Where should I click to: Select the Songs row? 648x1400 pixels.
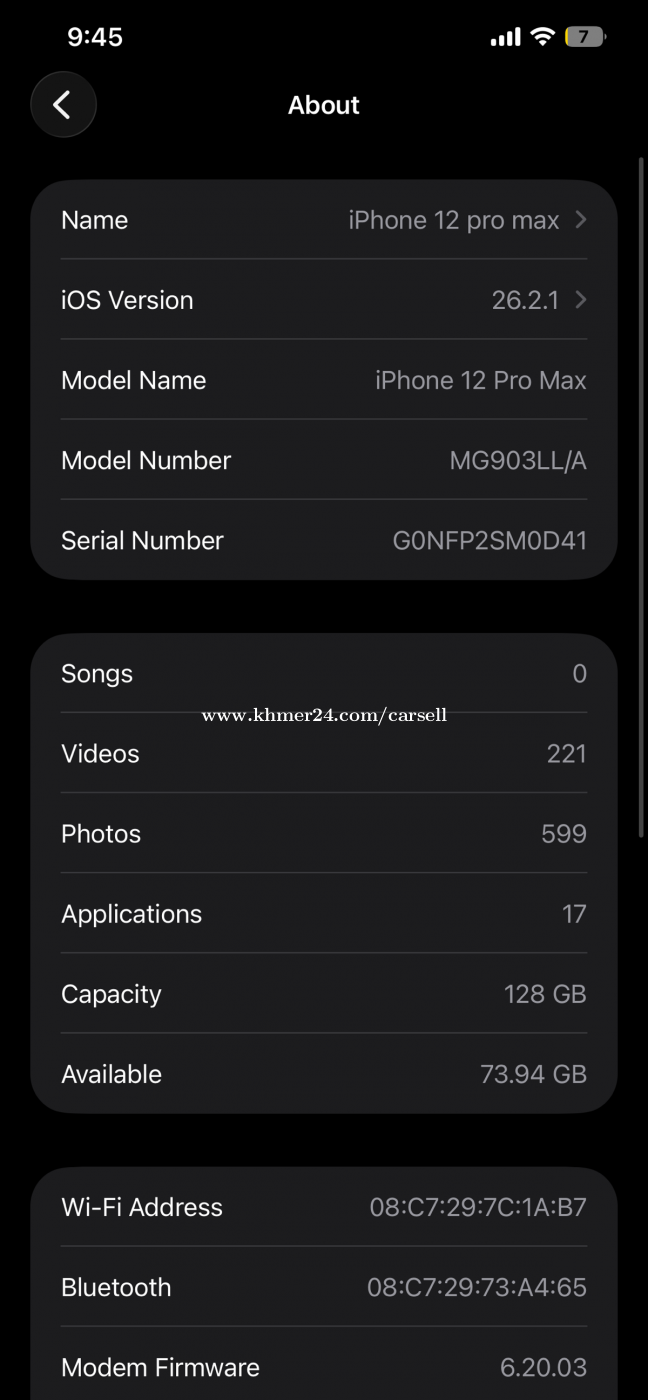pos(324,673)
